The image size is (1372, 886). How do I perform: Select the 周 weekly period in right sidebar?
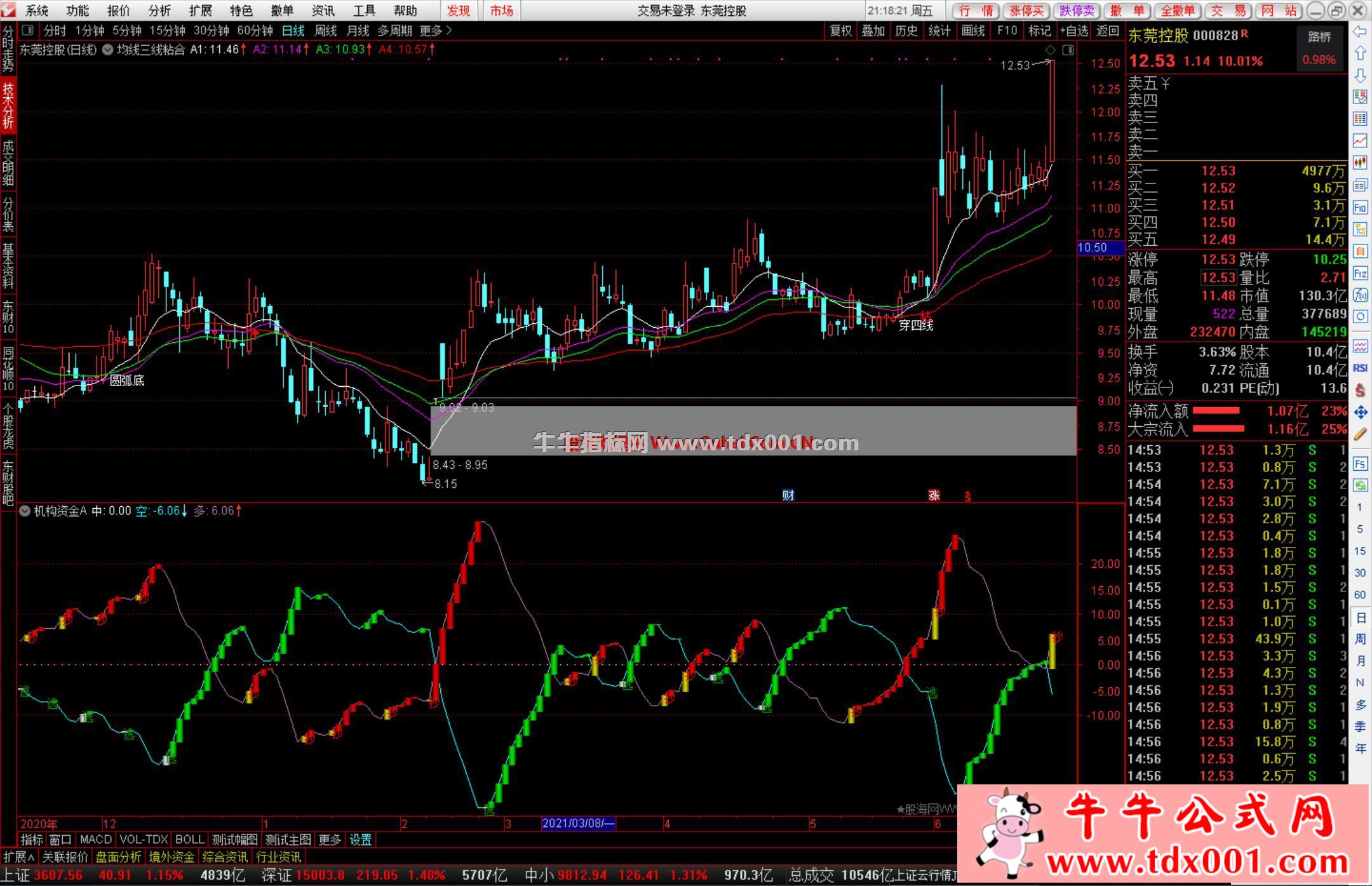click(x=1360, y=639)
